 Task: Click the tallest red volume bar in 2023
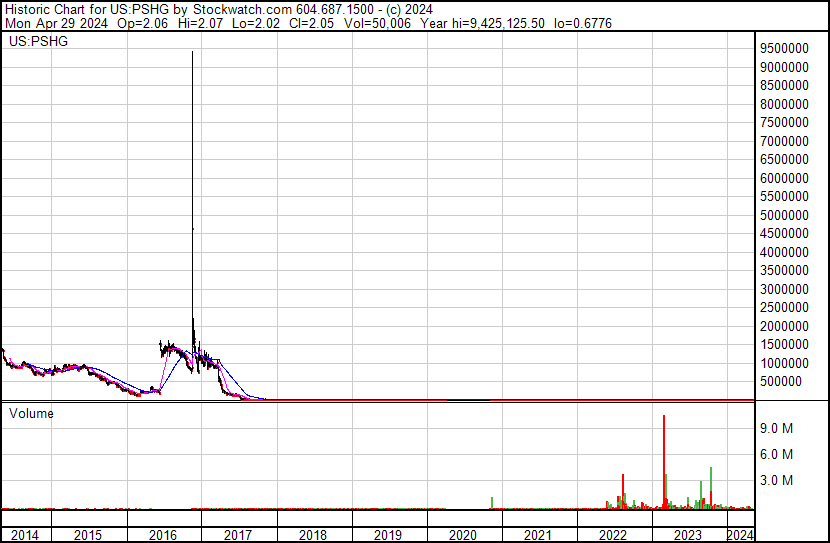click(663, 460)
